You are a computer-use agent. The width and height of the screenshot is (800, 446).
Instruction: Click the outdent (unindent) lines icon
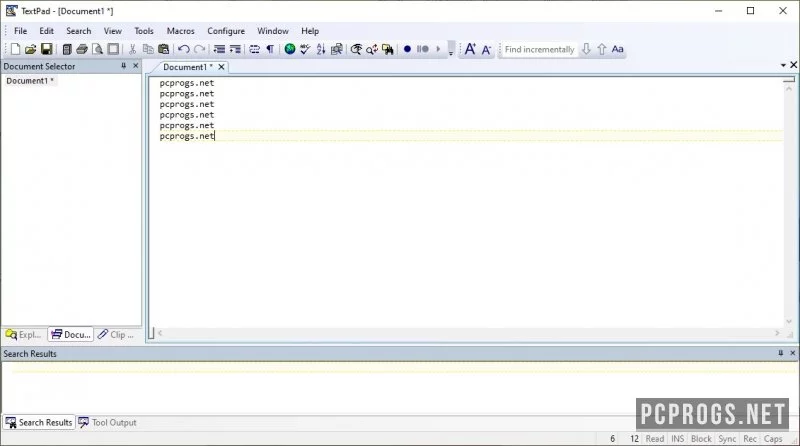(x=219, y=49)
